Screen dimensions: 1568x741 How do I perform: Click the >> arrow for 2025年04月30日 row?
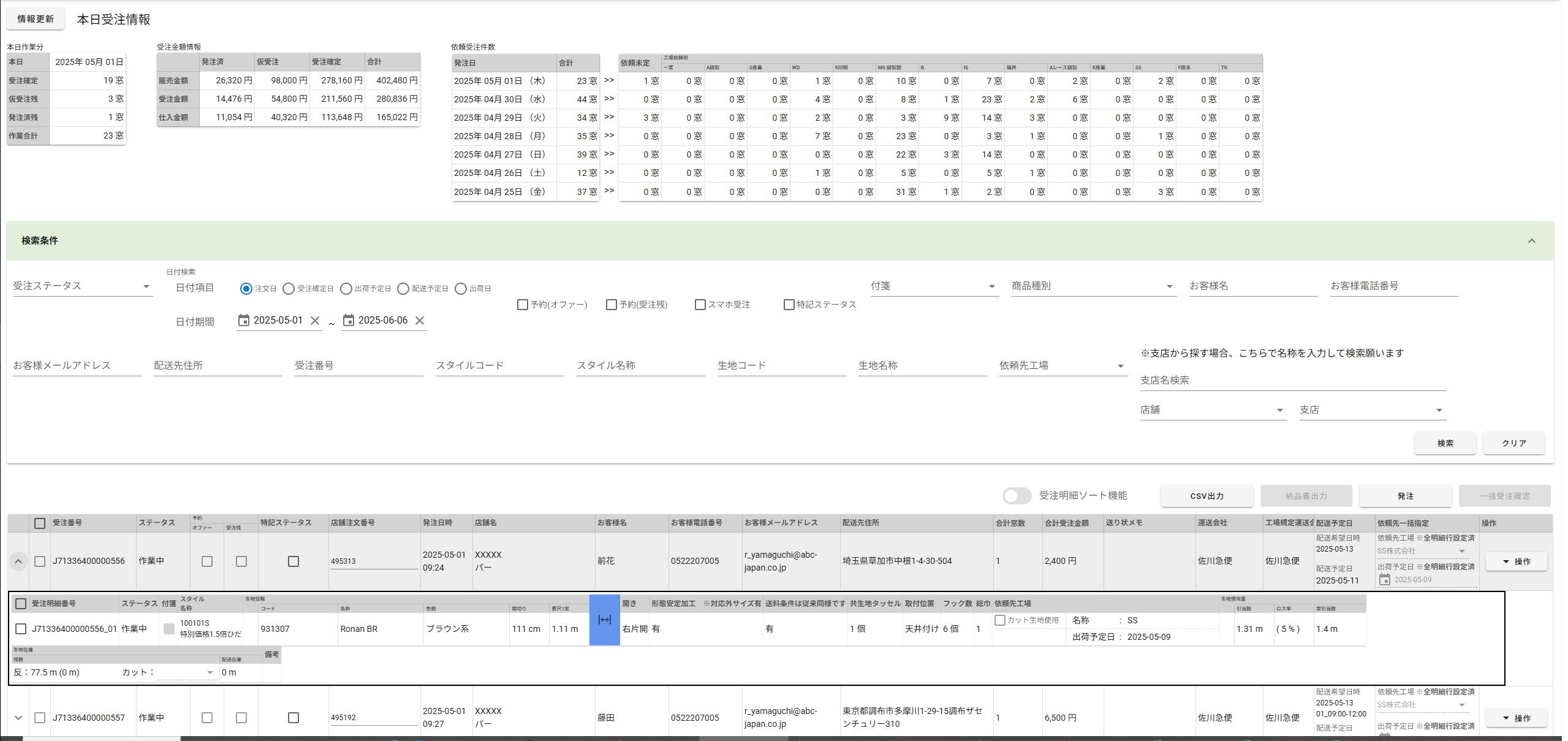tap(609, 98)
